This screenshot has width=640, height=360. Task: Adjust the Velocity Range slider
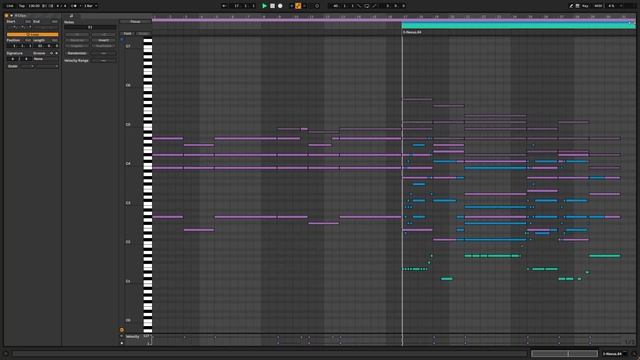coord(103,60)
